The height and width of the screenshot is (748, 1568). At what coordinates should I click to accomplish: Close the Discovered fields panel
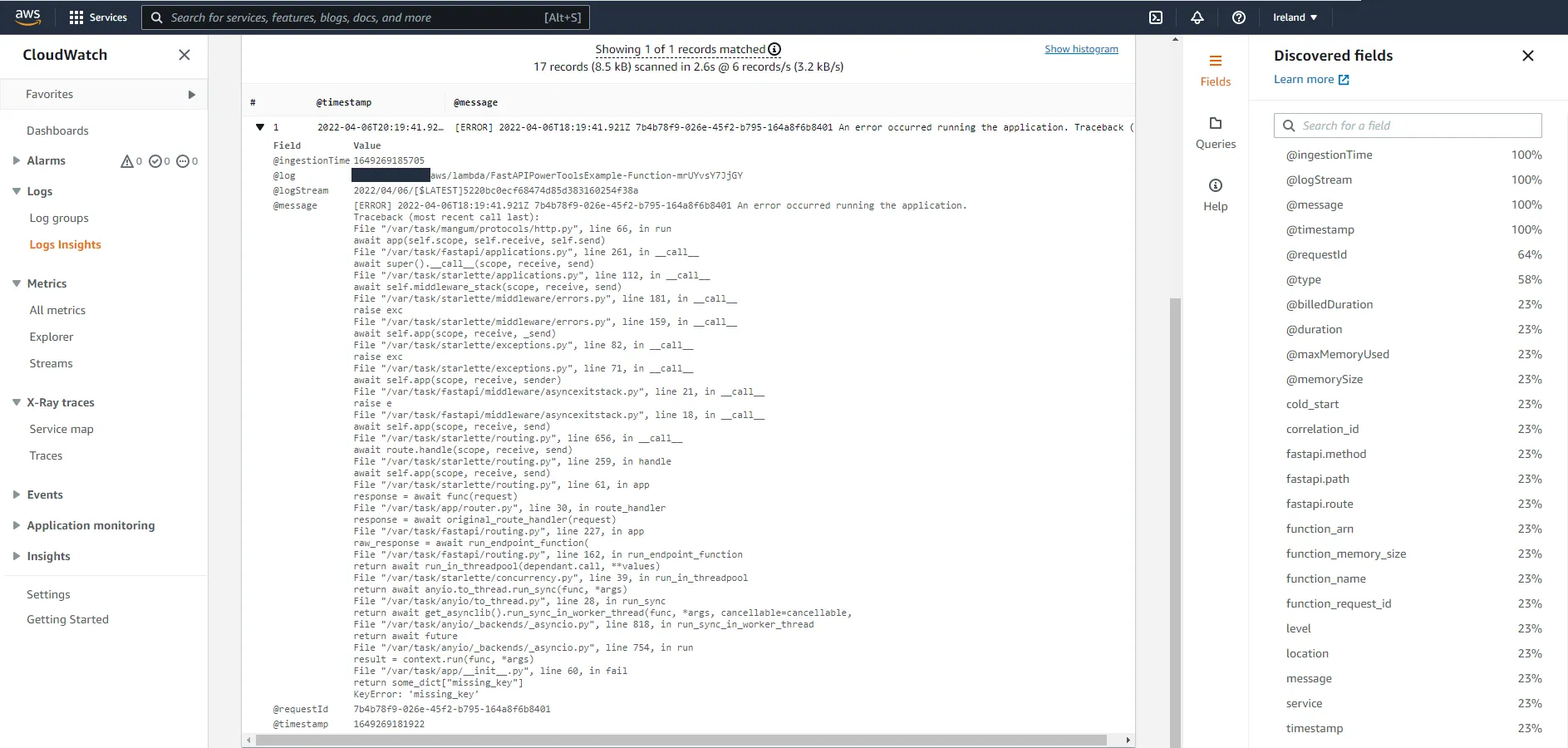coord(1527,56)
